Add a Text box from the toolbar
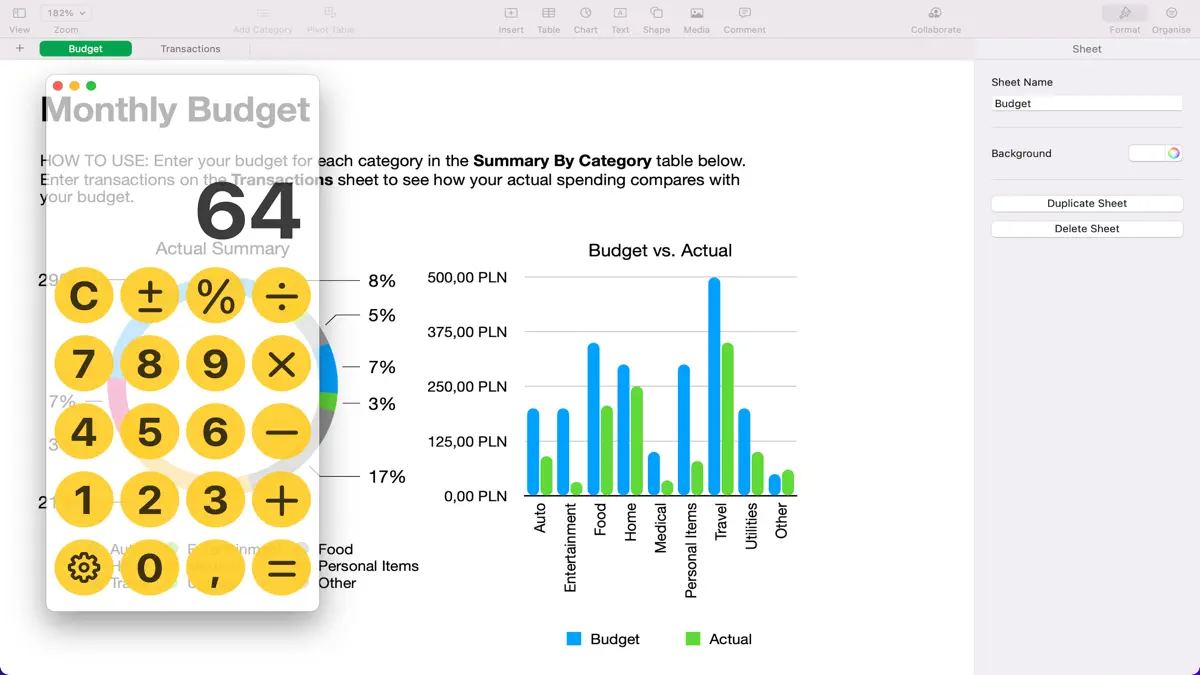Image resolution: width=1200 pixels, height=675 pixels. pos(620,18)
